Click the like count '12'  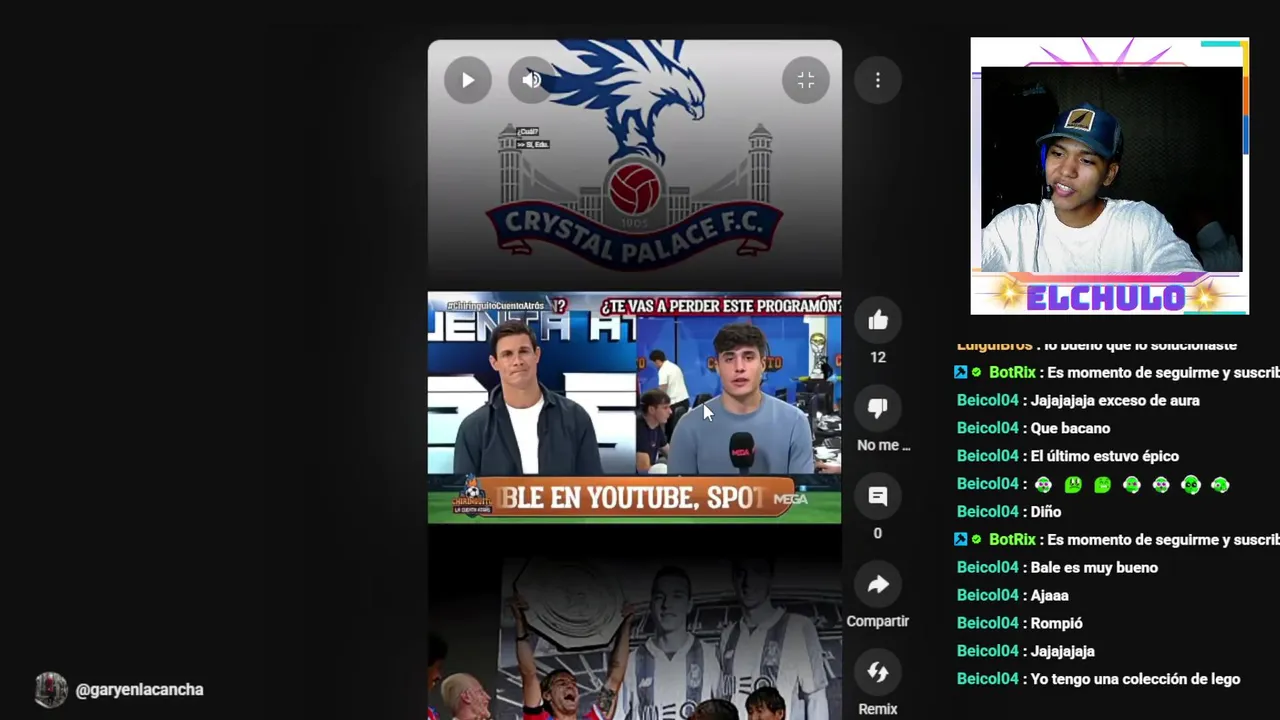tap(878, 357)
